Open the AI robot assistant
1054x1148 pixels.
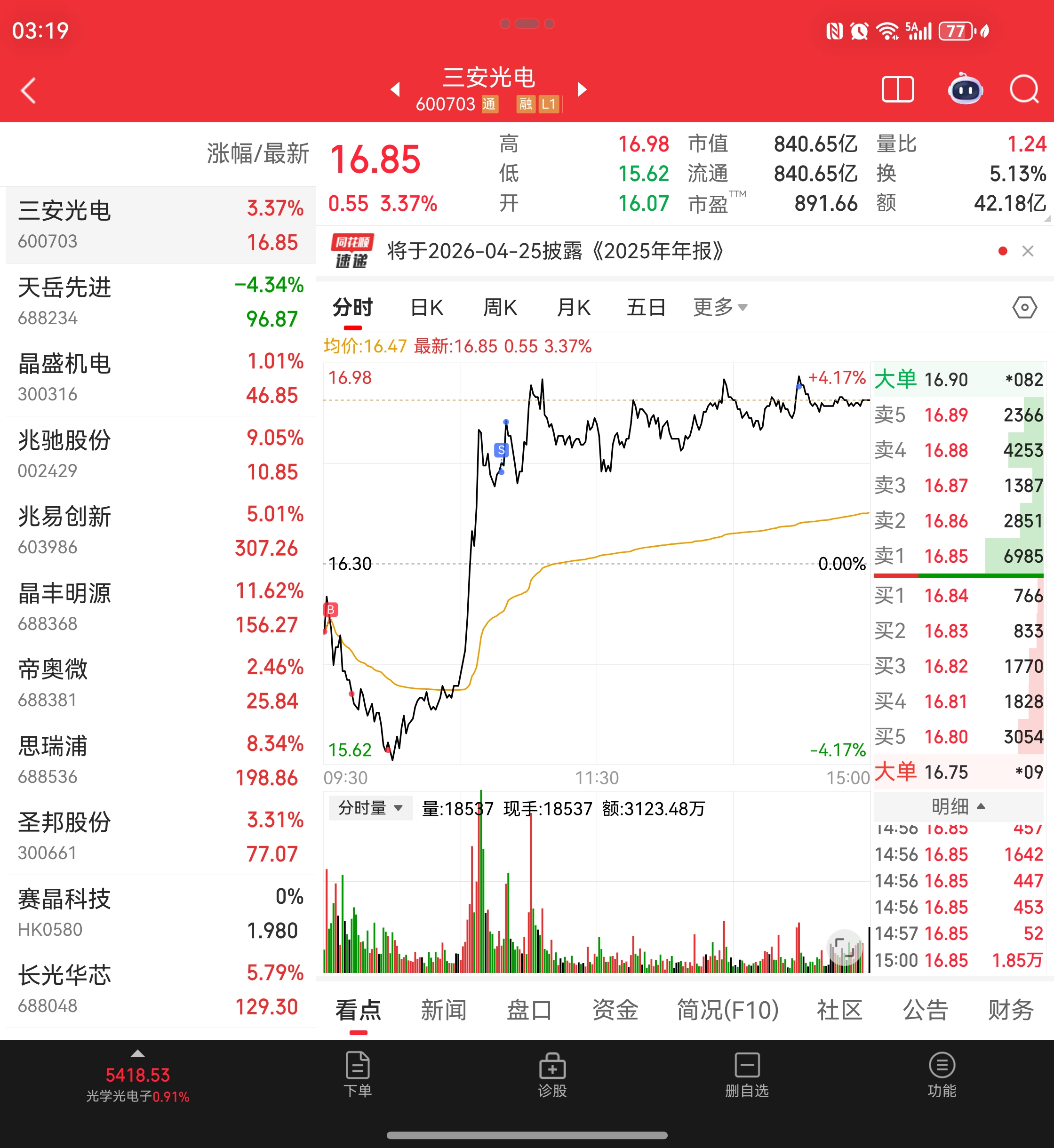(965, 89)
